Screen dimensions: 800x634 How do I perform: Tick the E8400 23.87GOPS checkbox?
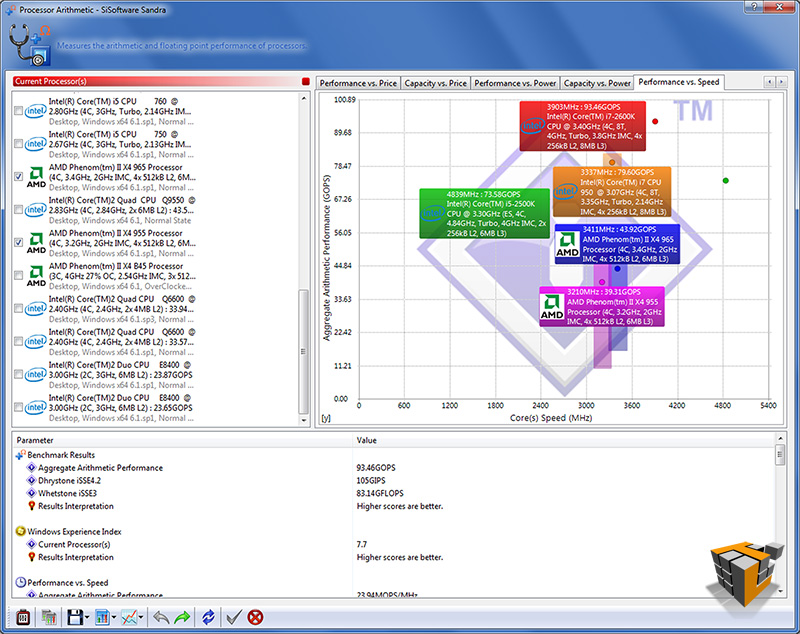pos(18,374)
